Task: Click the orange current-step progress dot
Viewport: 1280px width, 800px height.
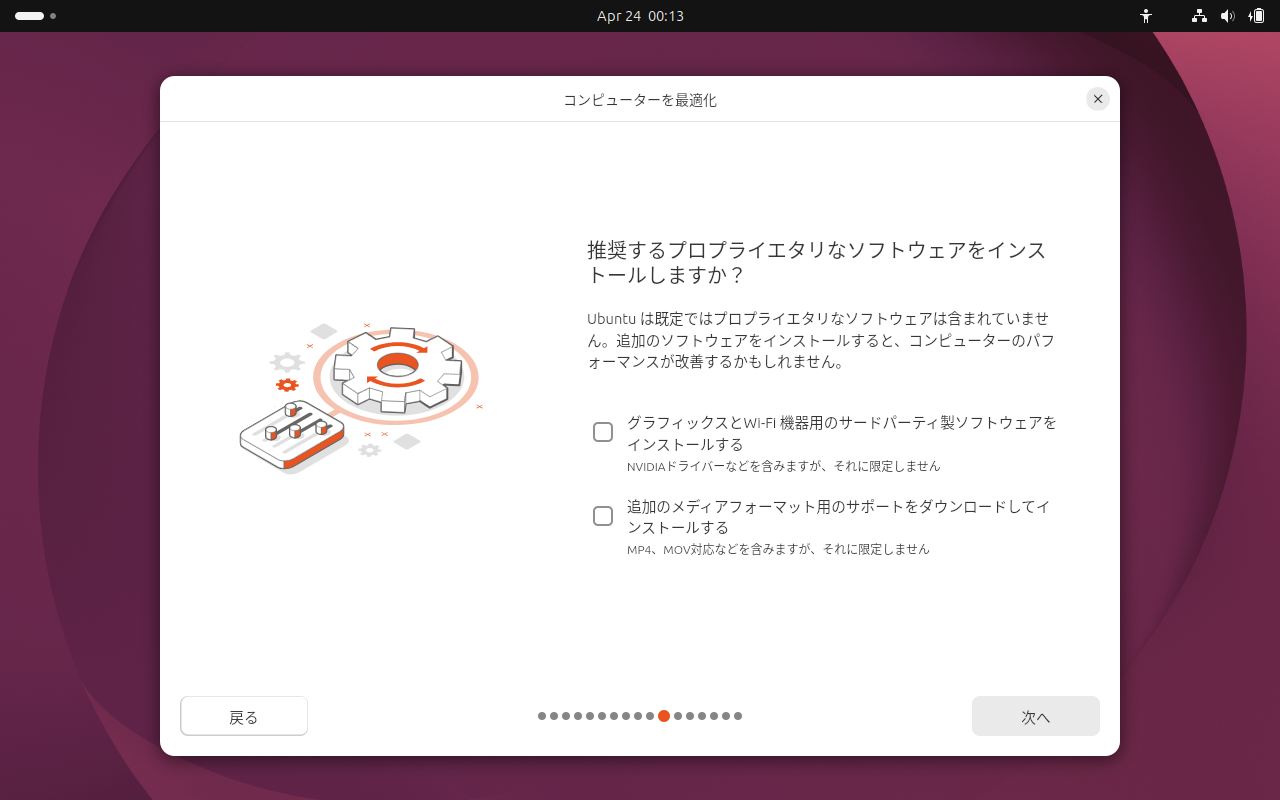Action: click(x=664, y=716)
